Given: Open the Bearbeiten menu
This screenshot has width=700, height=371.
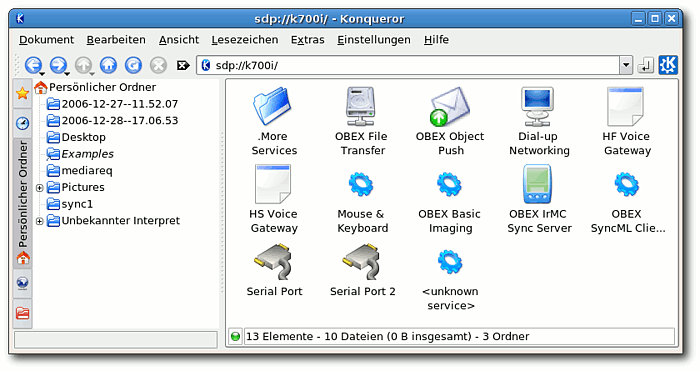Looking at the screenshot, I should pos(116,40).
